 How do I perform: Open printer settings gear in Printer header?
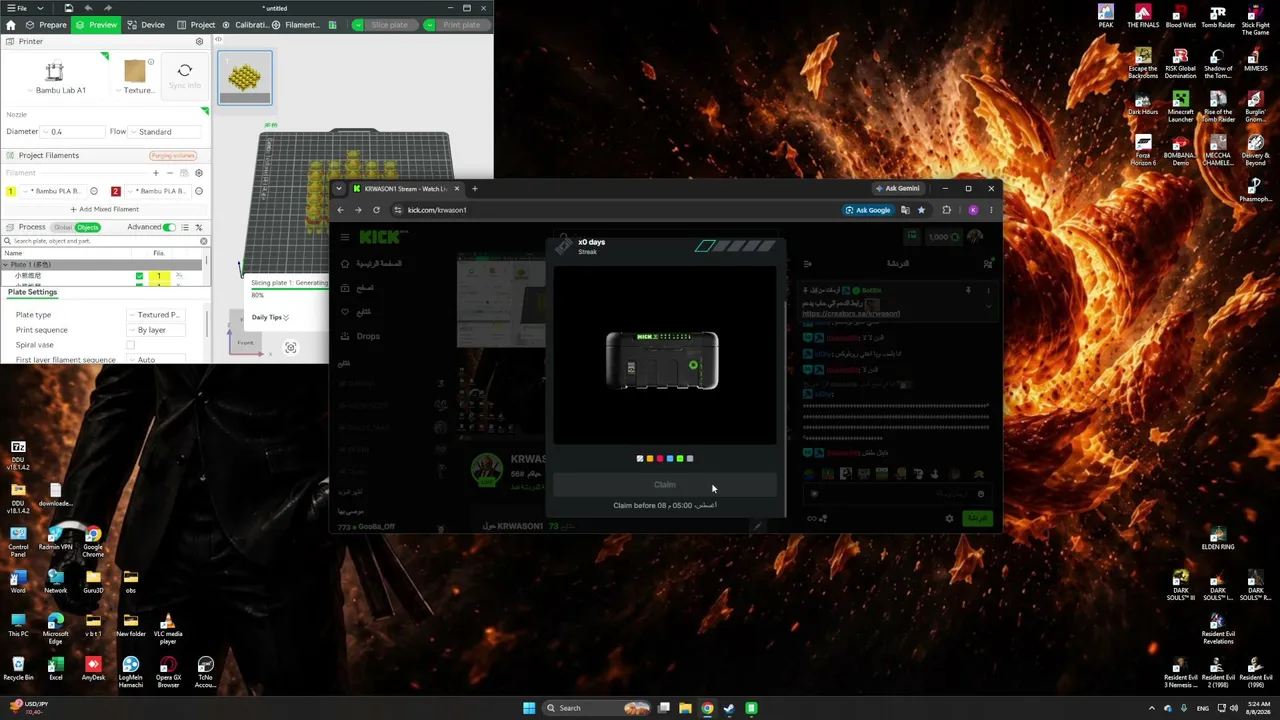pos(199,41)
